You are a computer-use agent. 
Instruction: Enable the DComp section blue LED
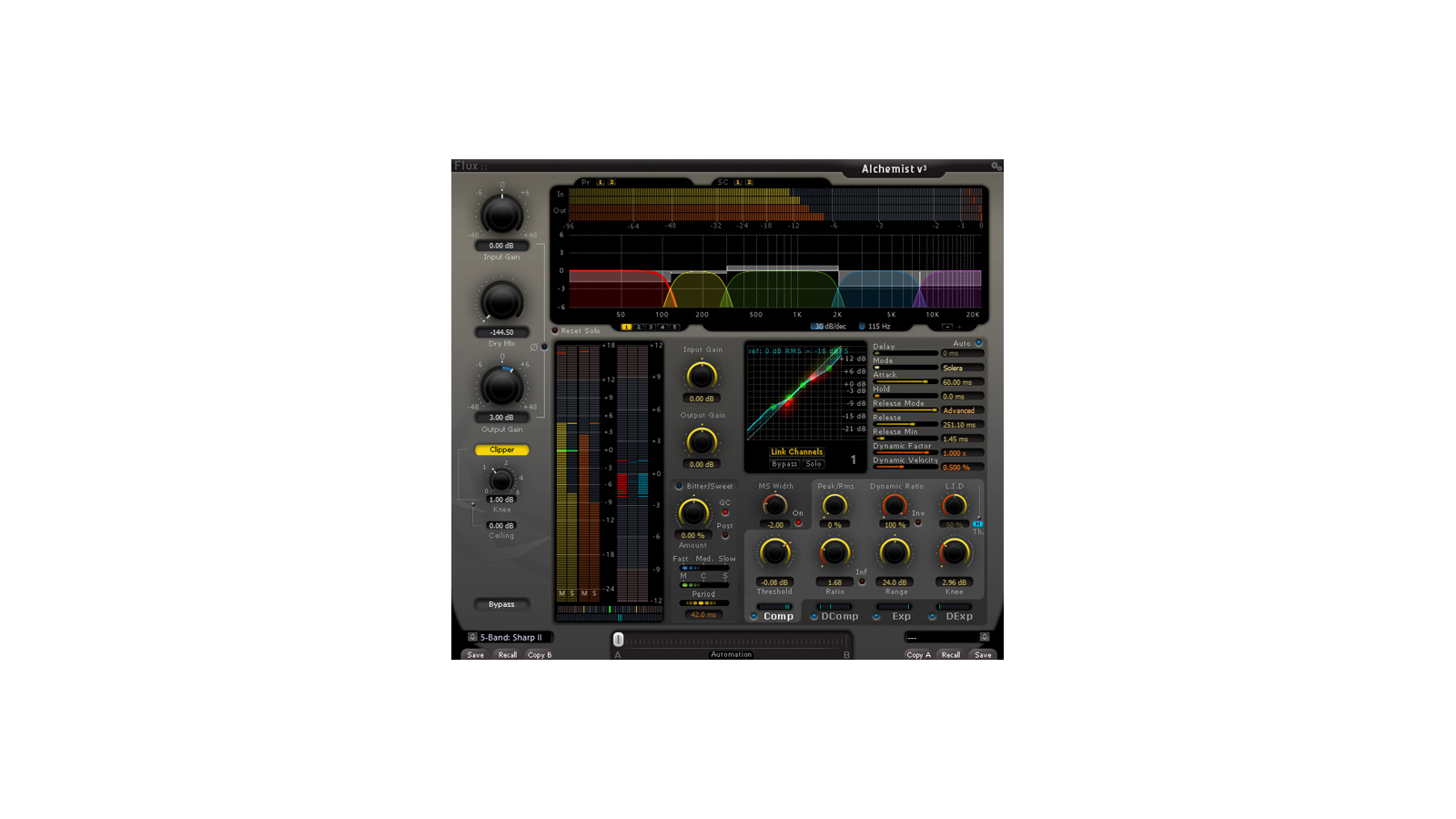click(814, 616)
